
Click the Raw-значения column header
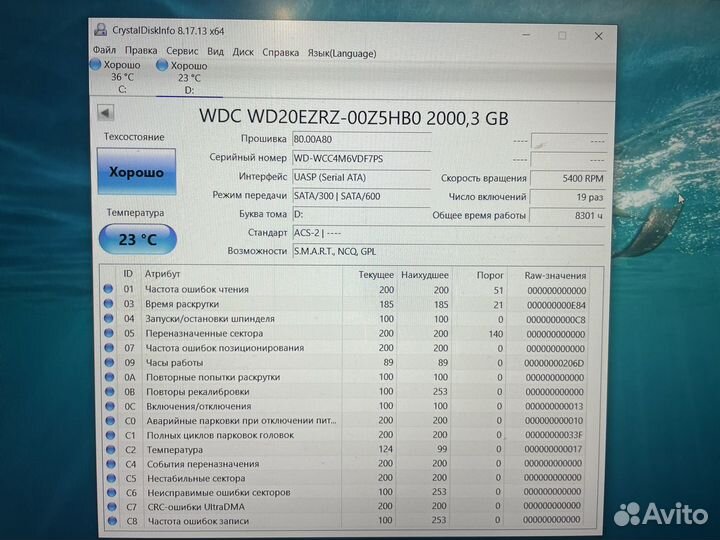tap(555, 276)
